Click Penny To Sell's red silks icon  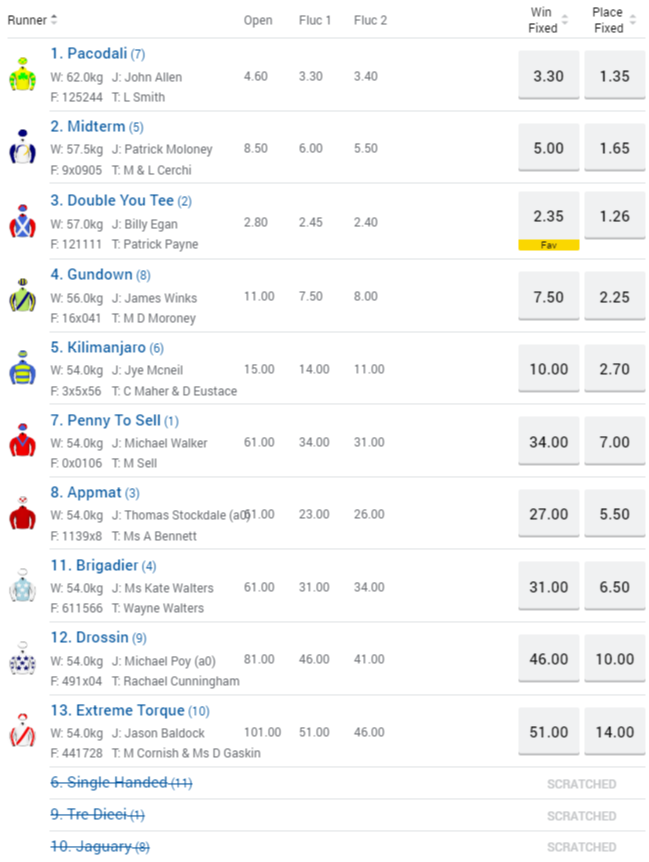pos(22,441)
